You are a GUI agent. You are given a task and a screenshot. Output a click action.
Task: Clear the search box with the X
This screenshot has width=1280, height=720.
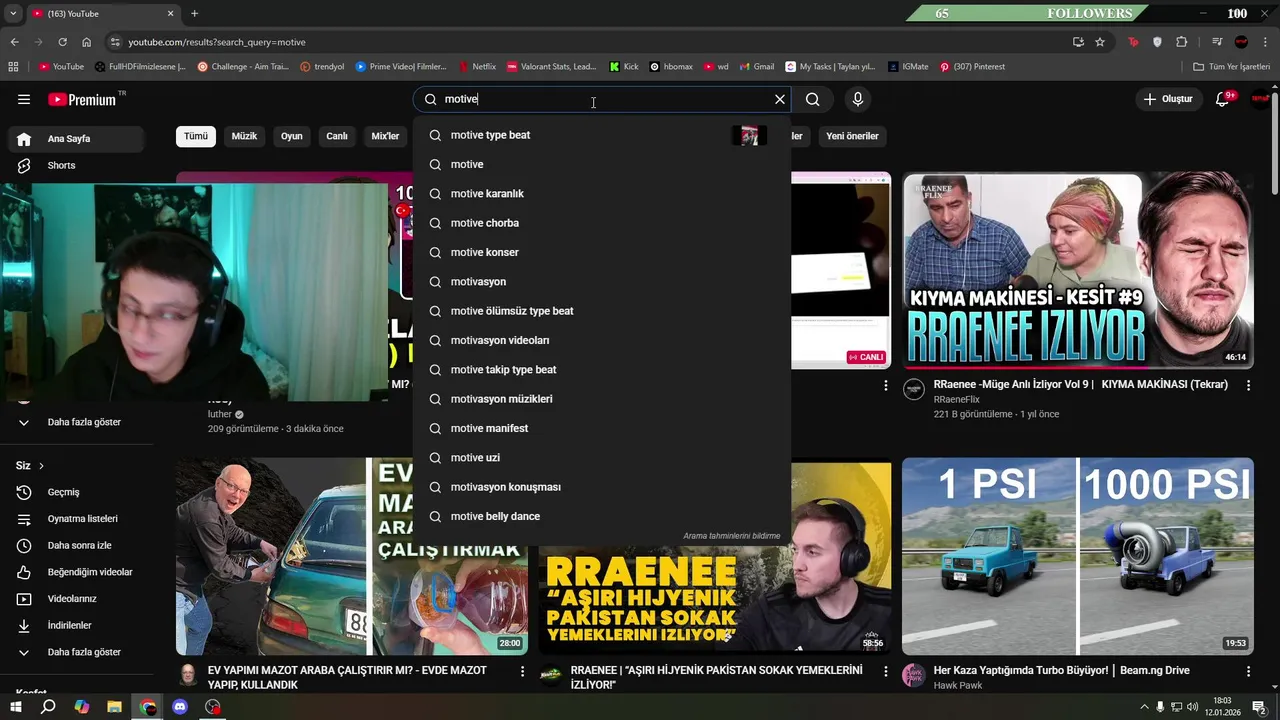[780, 99]
